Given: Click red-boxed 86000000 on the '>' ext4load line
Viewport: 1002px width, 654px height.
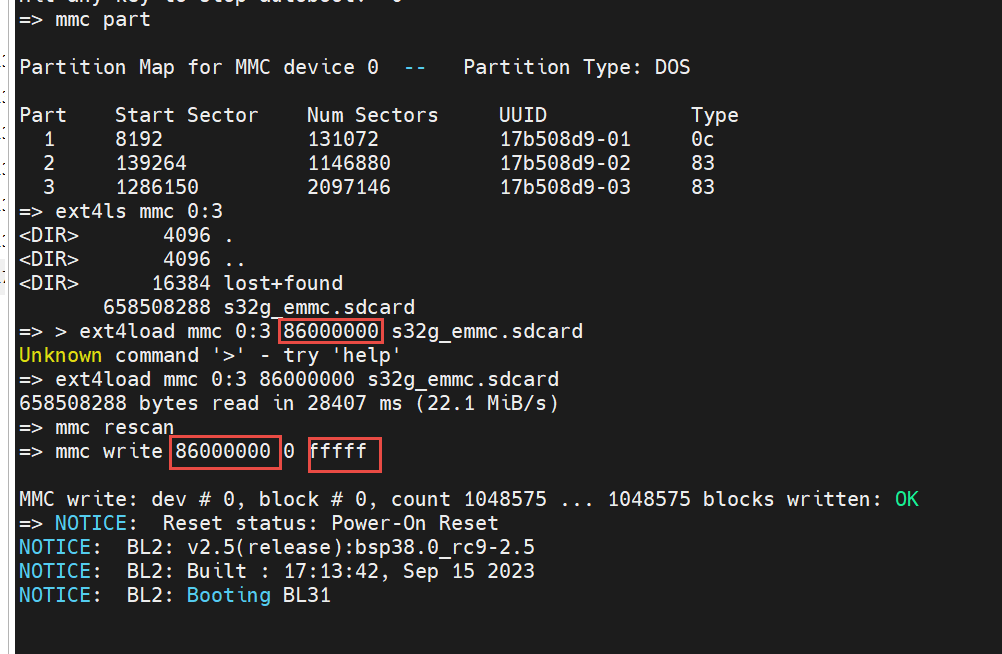Looking at the screenshot, I should [x=331, y=331].
